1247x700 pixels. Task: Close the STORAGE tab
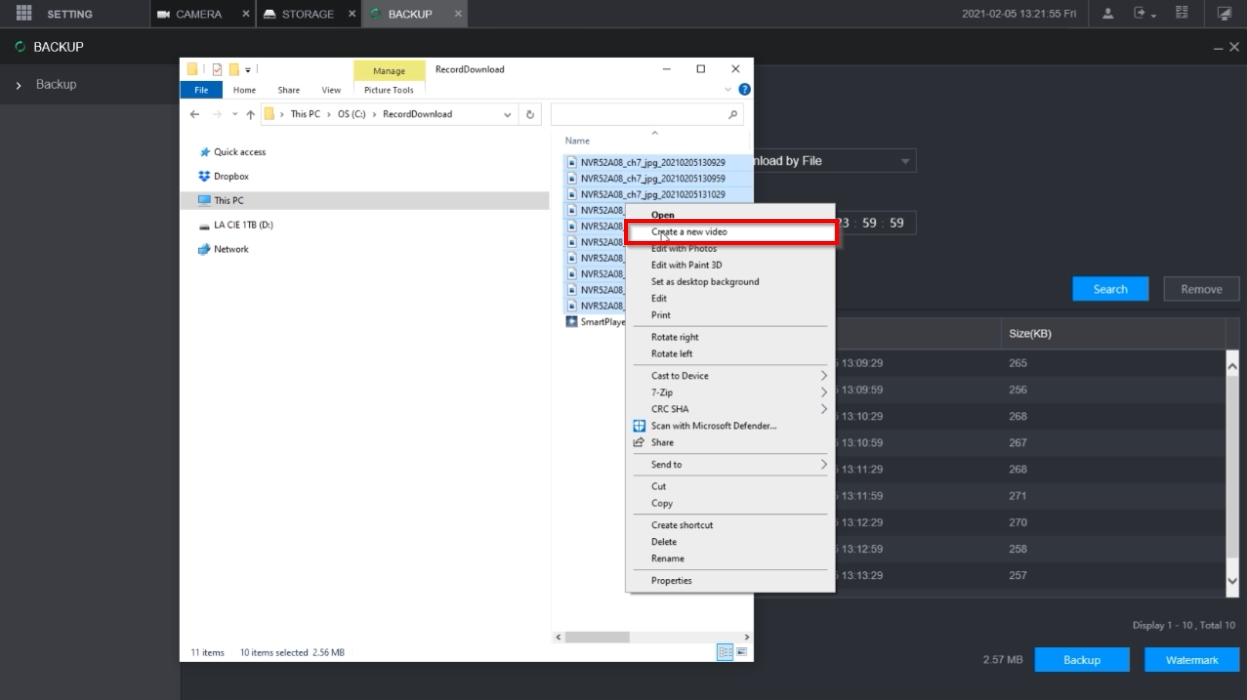[x=352, y=14]
